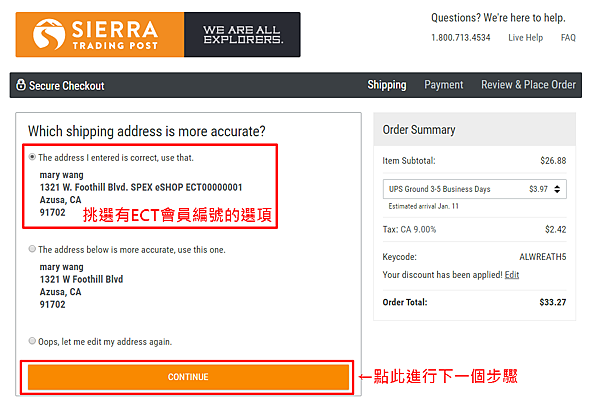Click the orange CONTINUE button
The width and height of the screenshot is (600, 404).
(188, 377)
